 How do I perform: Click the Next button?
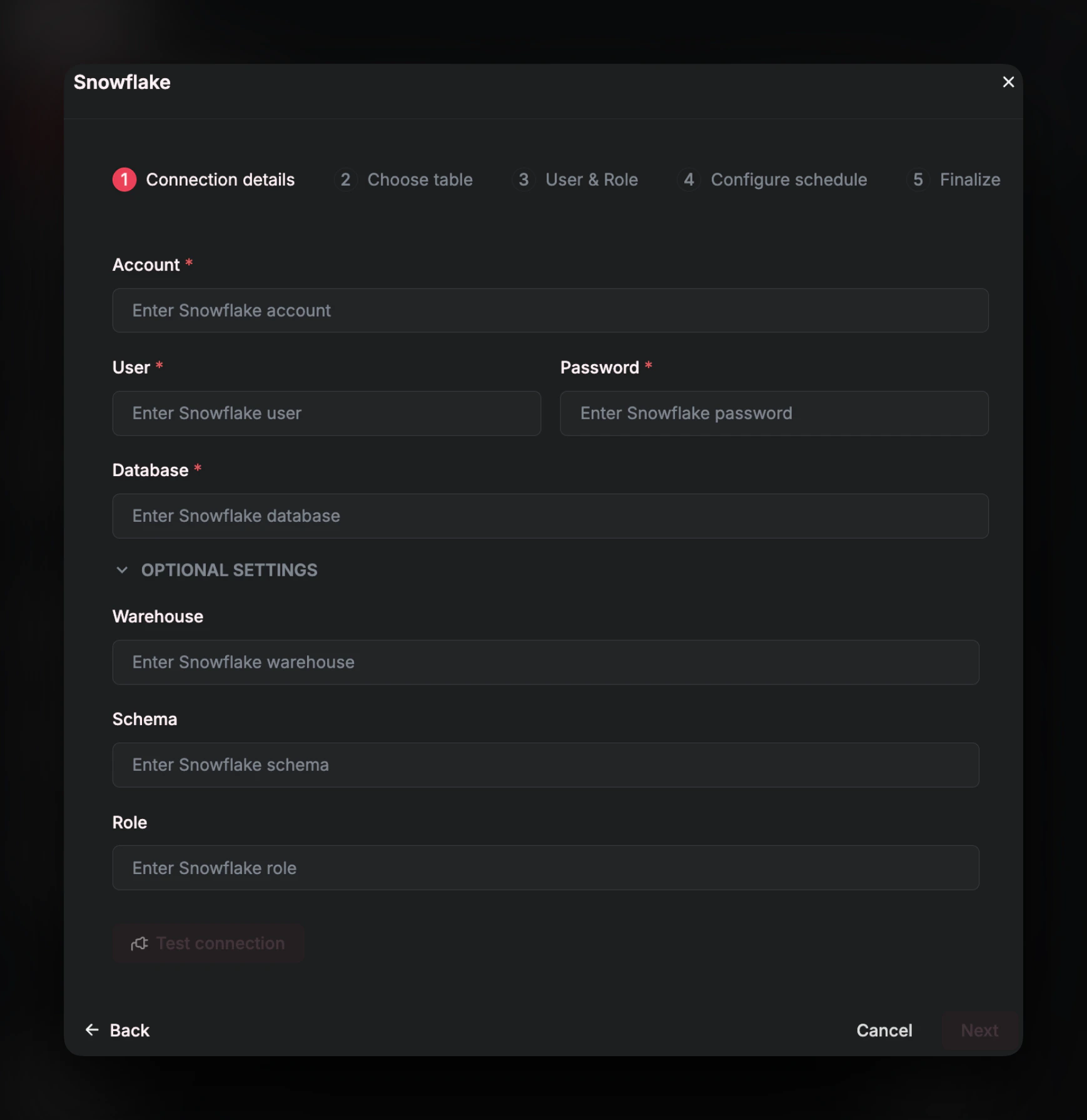pos(979,1031)
